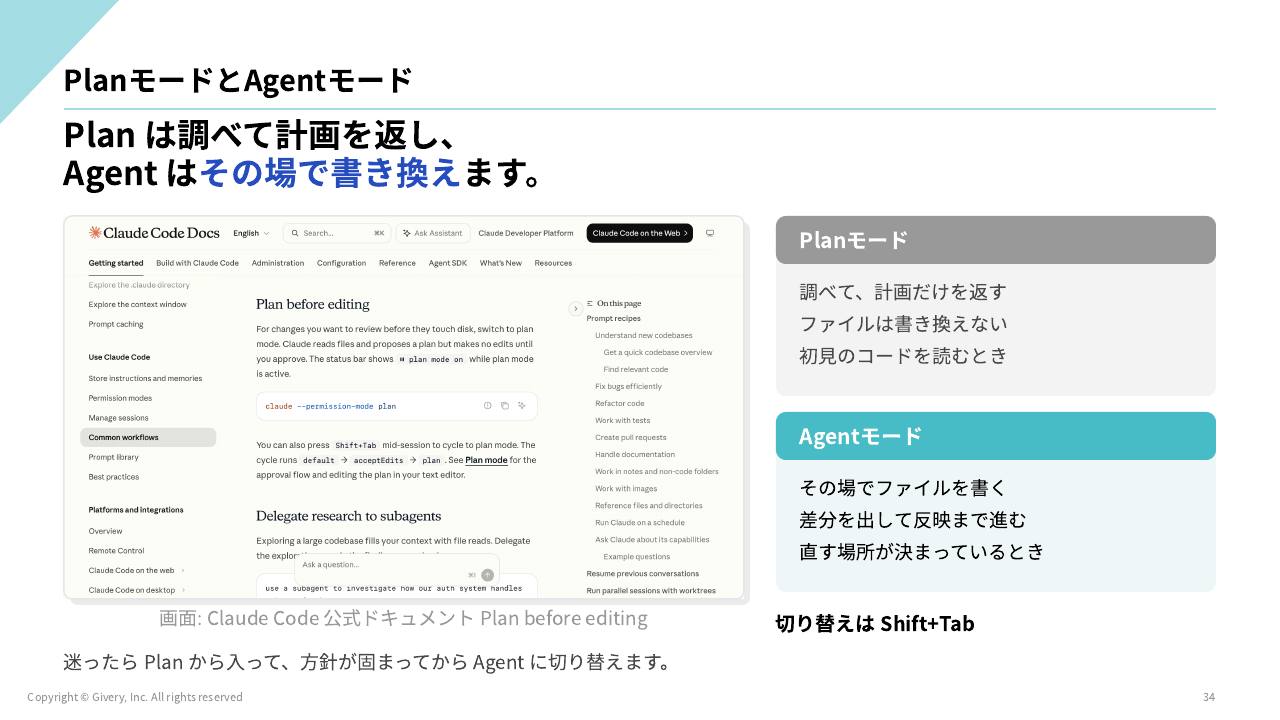The image size is (1280, 720).
Task: Switch to Build with Claude Code tab
Action: point(197,263)
